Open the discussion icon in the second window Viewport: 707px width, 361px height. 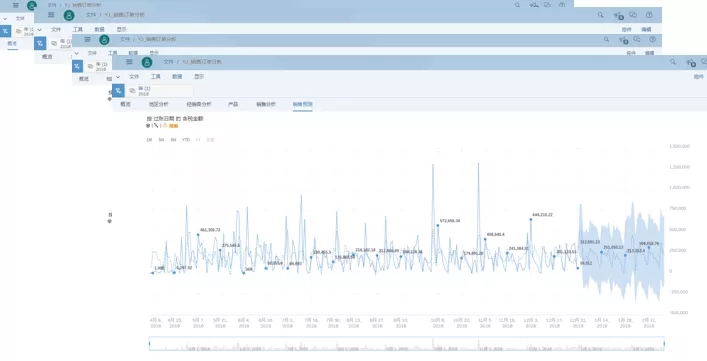click(x=633, y=15)
